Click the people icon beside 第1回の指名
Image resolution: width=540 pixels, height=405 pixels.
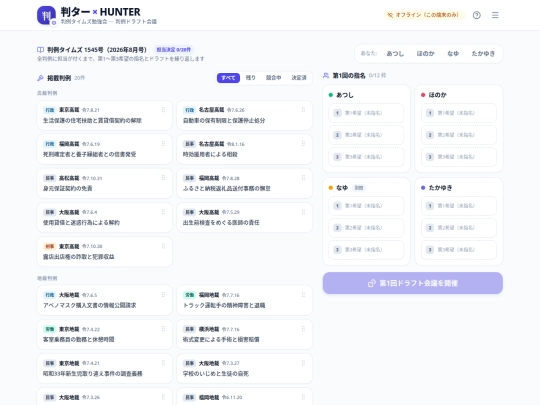326,75
